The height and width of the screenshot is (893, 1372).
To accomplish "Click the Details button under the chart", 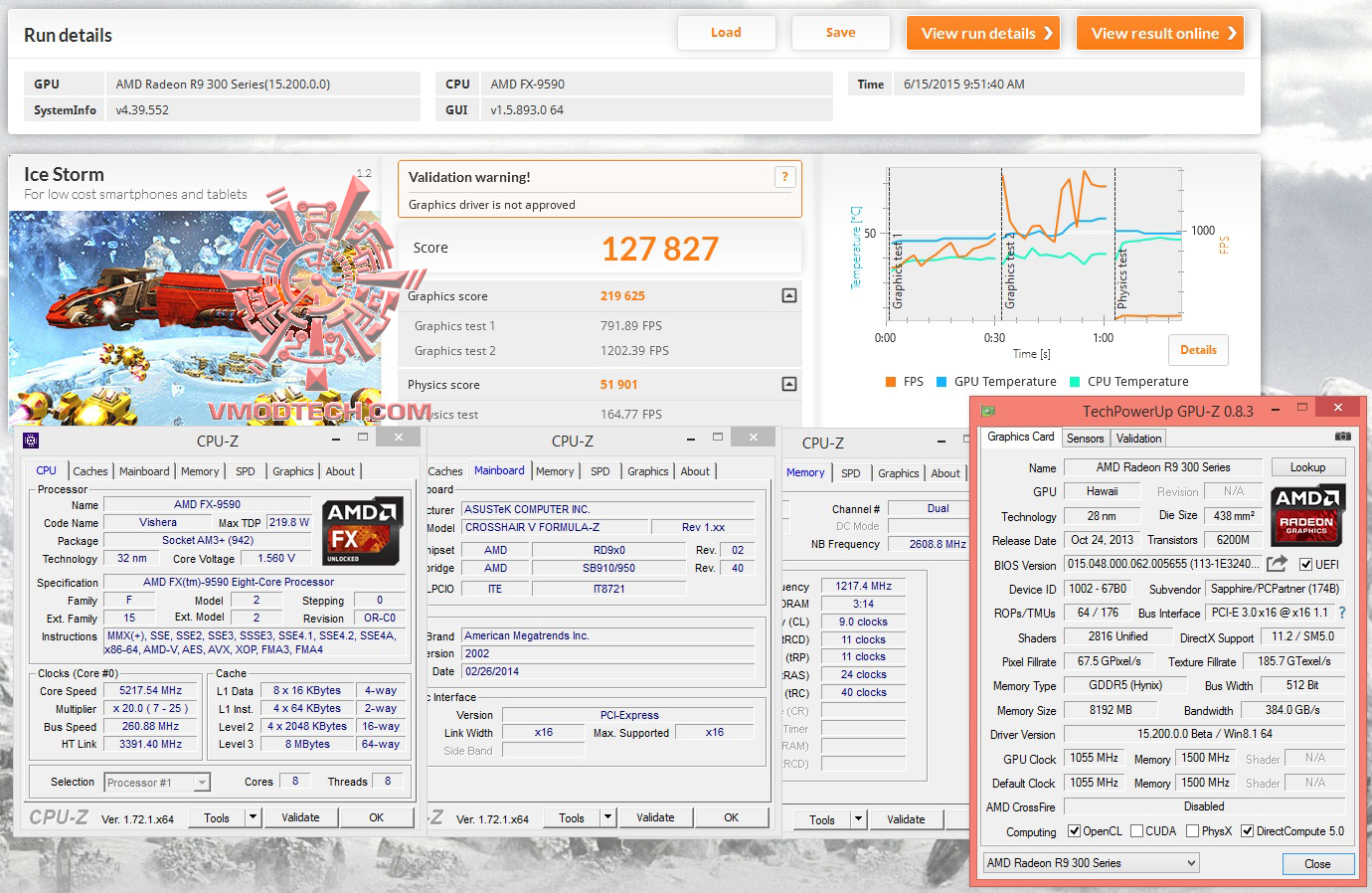I will click(1198, 350).
